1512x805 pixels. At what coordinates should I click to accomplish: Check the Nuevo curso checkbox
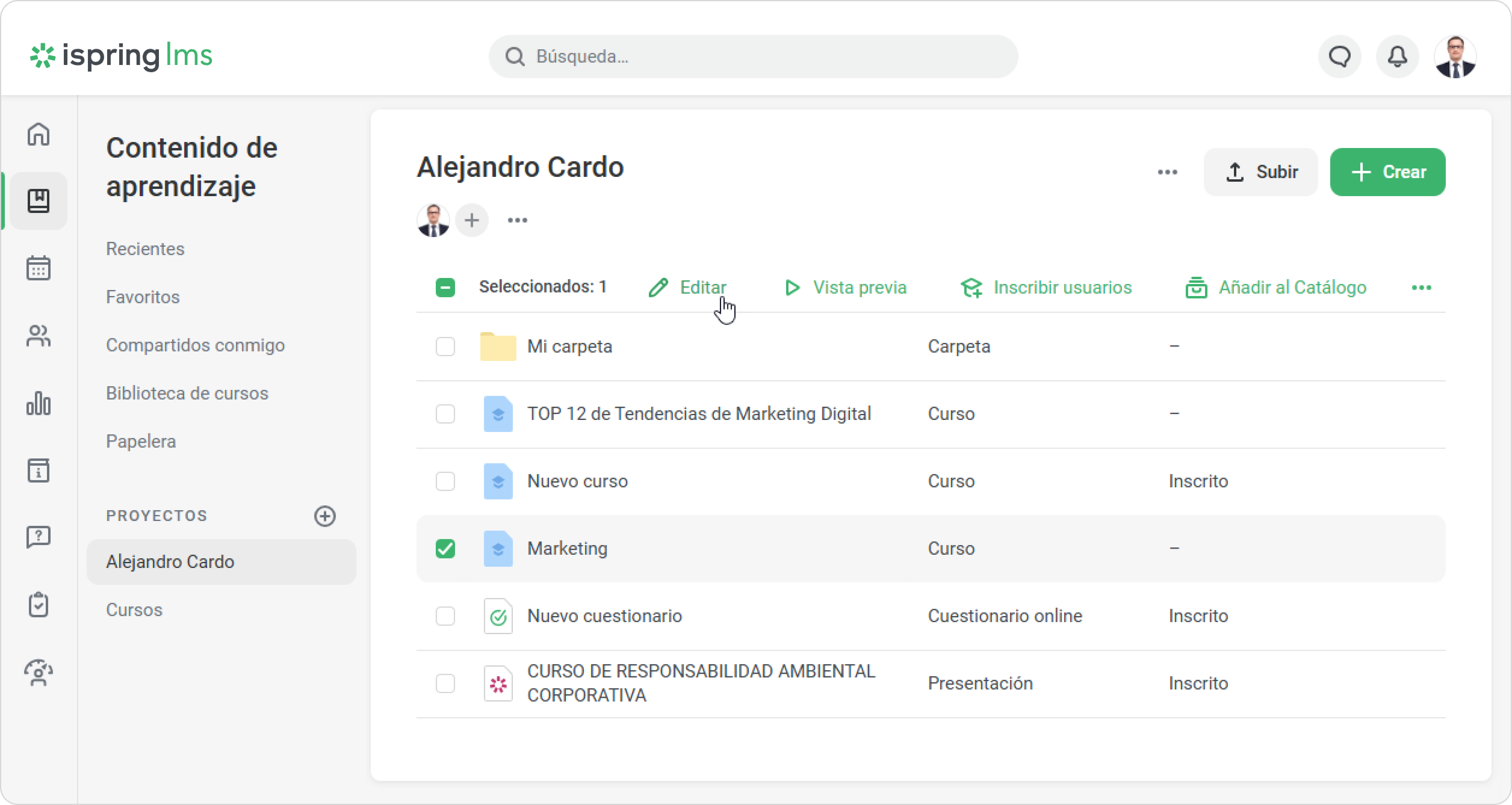coord(445,481)
